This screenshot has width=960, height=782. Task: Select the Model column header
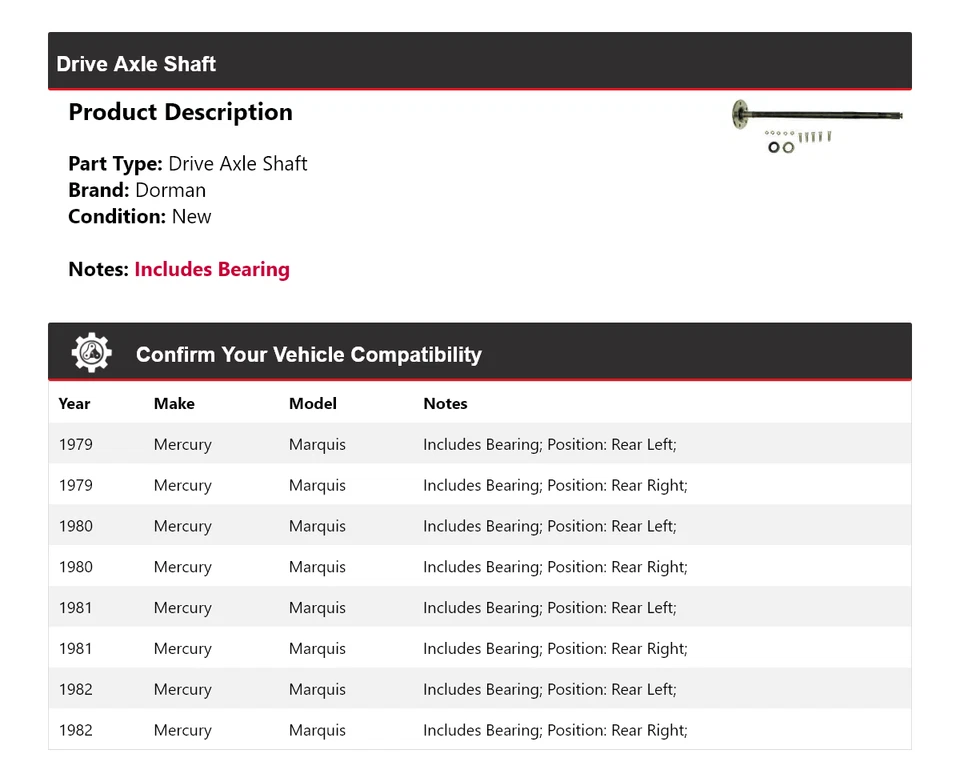point(313,404)
